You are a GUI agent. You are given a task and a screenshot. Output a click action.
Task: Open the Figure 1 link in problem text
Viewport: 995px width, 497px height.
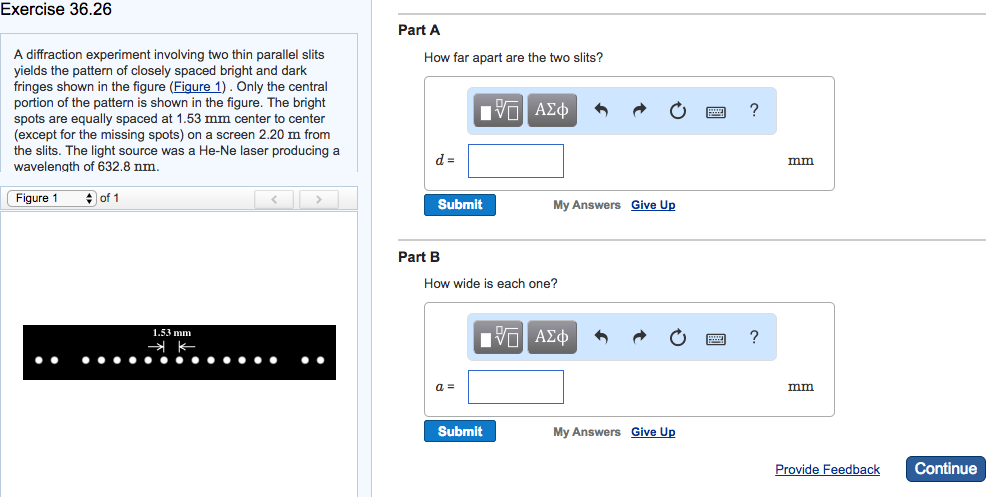tap(197, 87)
